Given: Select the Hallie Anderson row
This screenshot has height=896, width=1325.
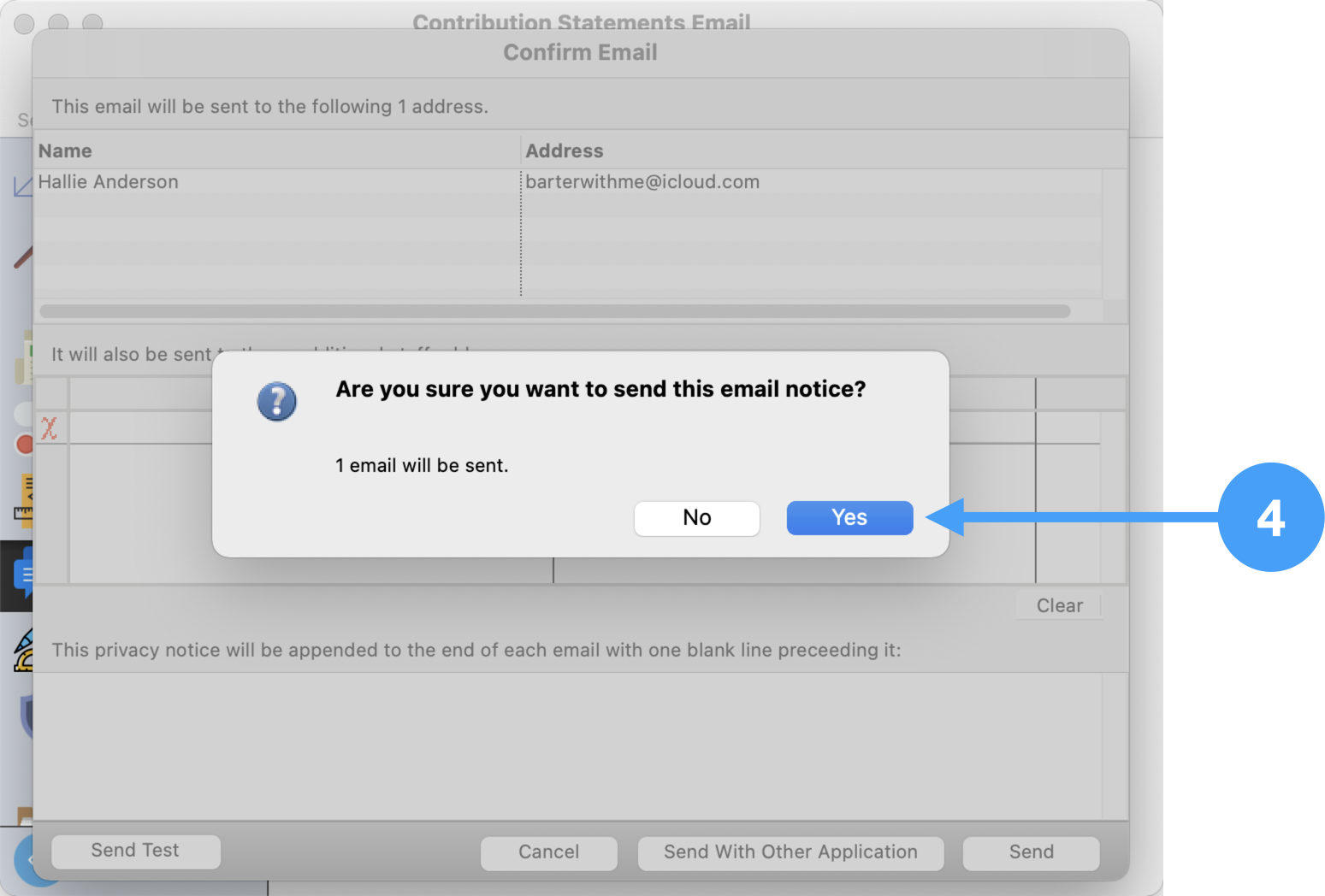Looking at the screenshot, I should click(567, 182).
